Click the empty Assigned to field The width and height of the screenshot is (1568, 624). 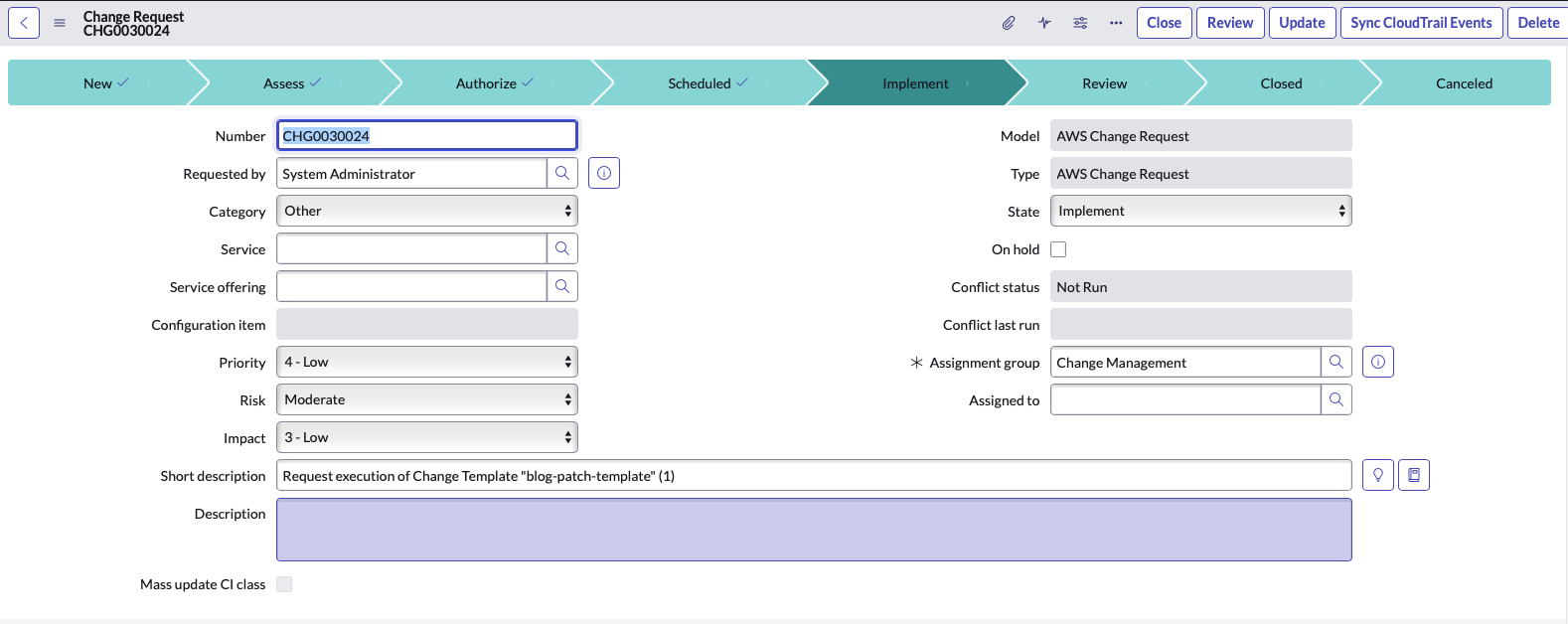[x=1185, y=399]
